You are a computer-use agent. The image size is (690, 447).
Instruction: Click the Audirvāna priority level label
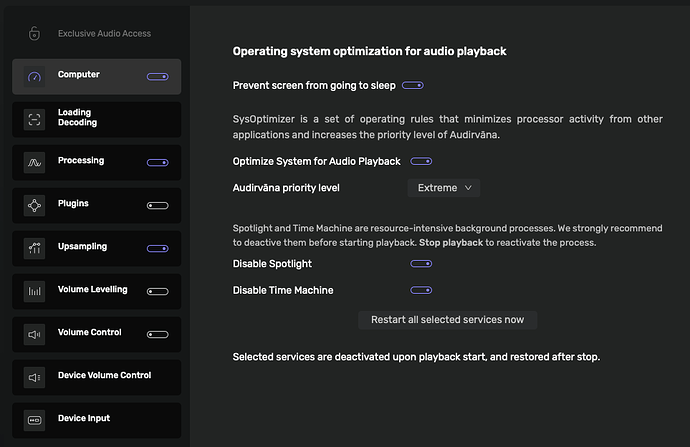tap(286, 188)
